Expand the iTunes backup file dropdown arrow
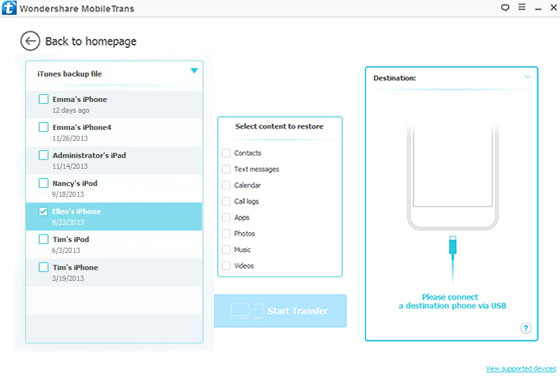This screenshot has height=376, width=560. [x=194, y=70]
